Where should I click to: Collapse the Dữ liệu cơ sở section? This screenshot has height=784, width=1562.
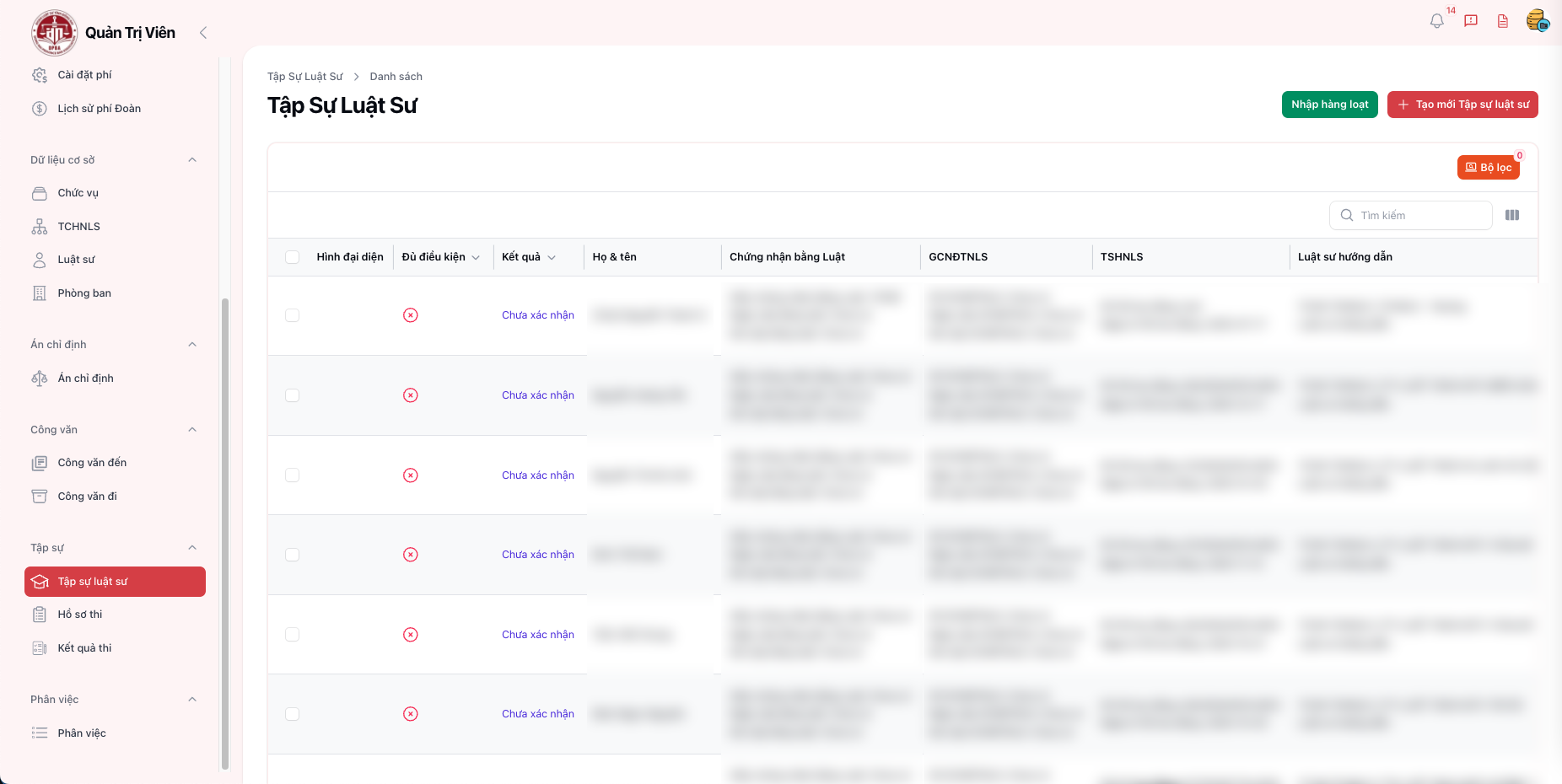point(192,160)
